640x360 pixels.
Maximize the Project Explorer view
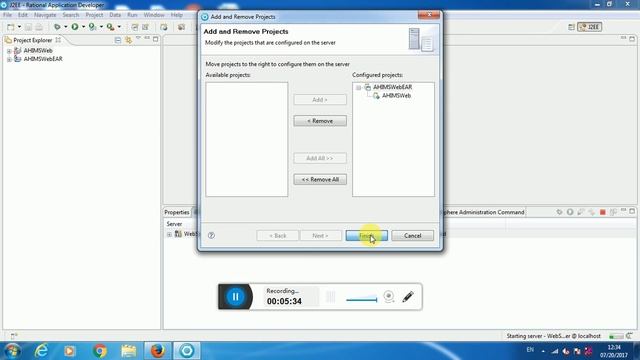point(156,39)
